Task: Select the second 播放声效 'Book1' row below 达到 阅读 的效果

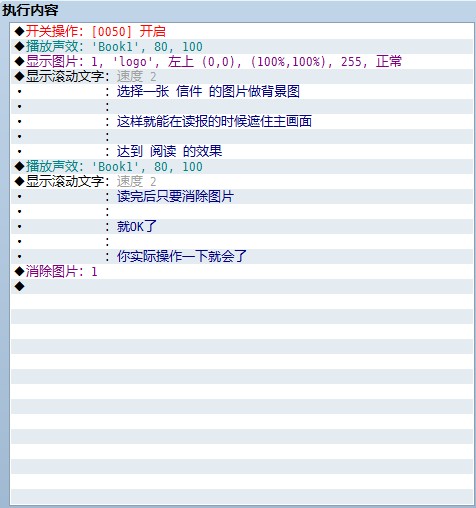Action: 241,166
